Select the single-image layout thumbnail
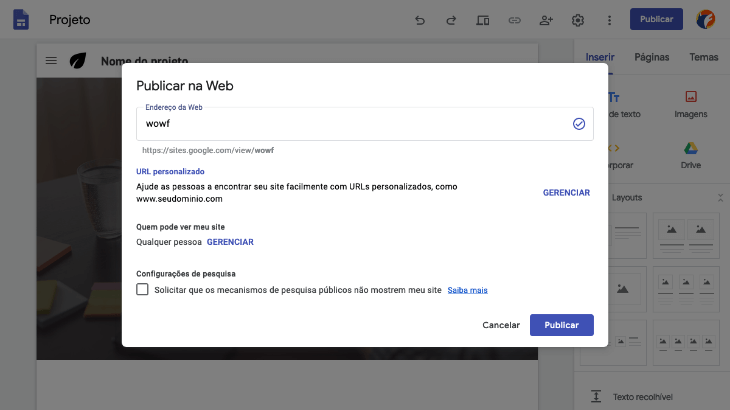Image resolution: width=730 pixels, height=410 pixels. [622, 289]
